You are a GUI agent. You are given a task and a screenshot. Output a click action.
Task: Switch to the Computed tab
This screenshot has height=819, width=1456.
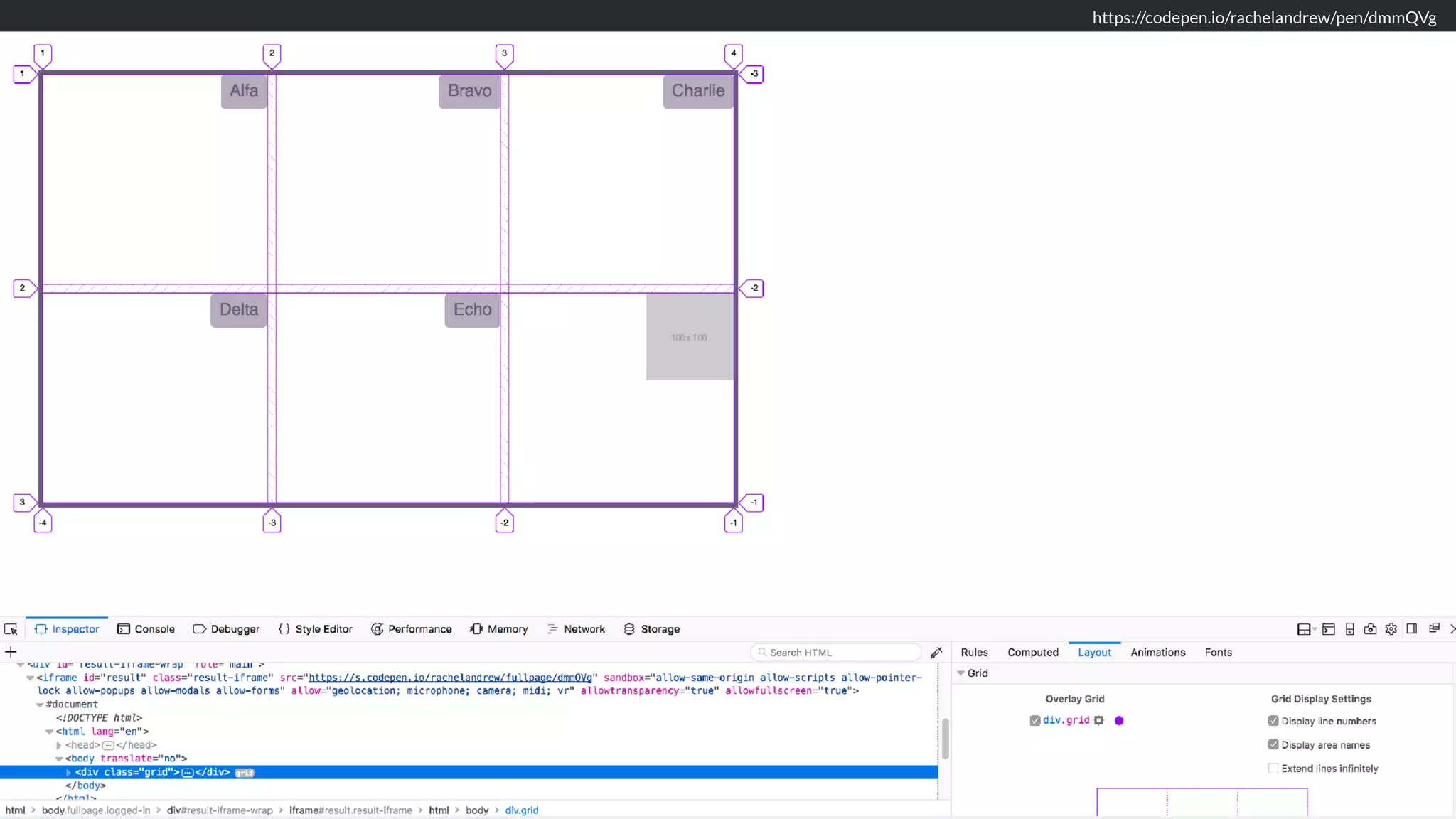pyautogui.click(x=1032, y=652)
